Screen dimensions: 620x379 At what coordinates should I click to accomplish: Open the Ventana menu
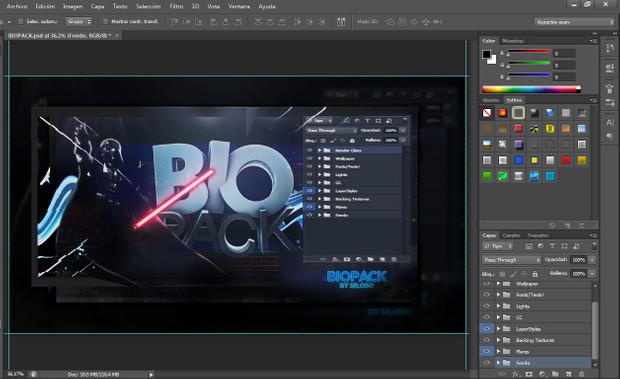pyautogui.click(x=239, y=6)
